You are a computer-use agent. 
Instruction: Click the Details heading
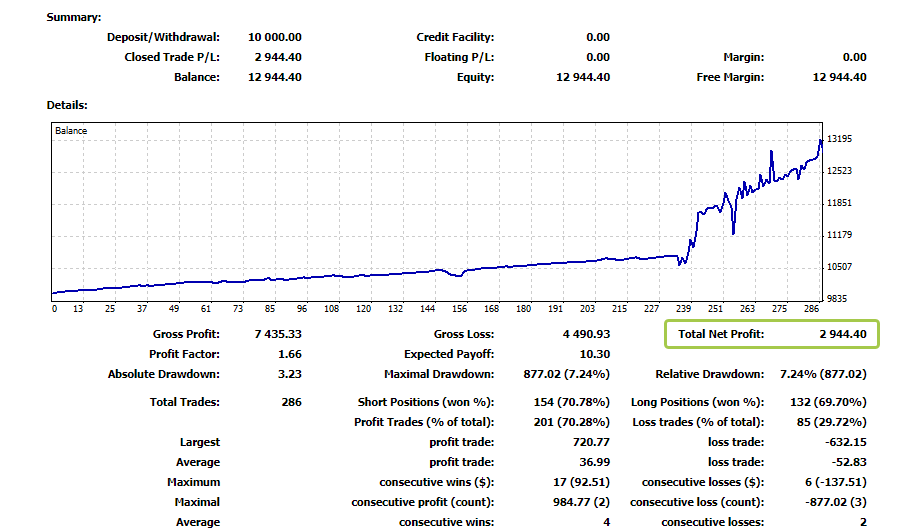(x=67, y=105)
